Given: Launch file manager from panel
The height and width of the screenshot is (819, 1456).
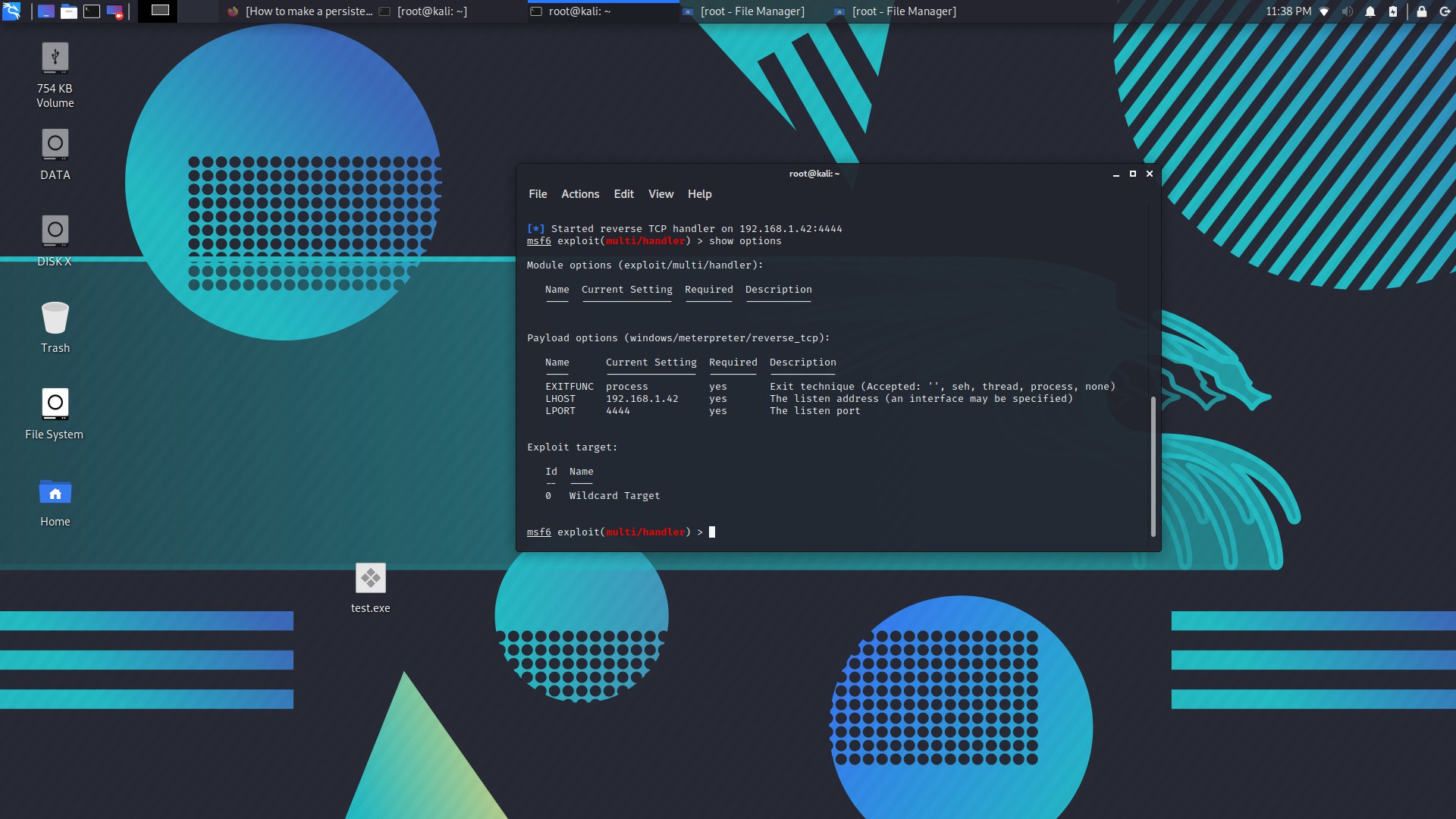Looking at the screenshot, I should tap(69, 11).
